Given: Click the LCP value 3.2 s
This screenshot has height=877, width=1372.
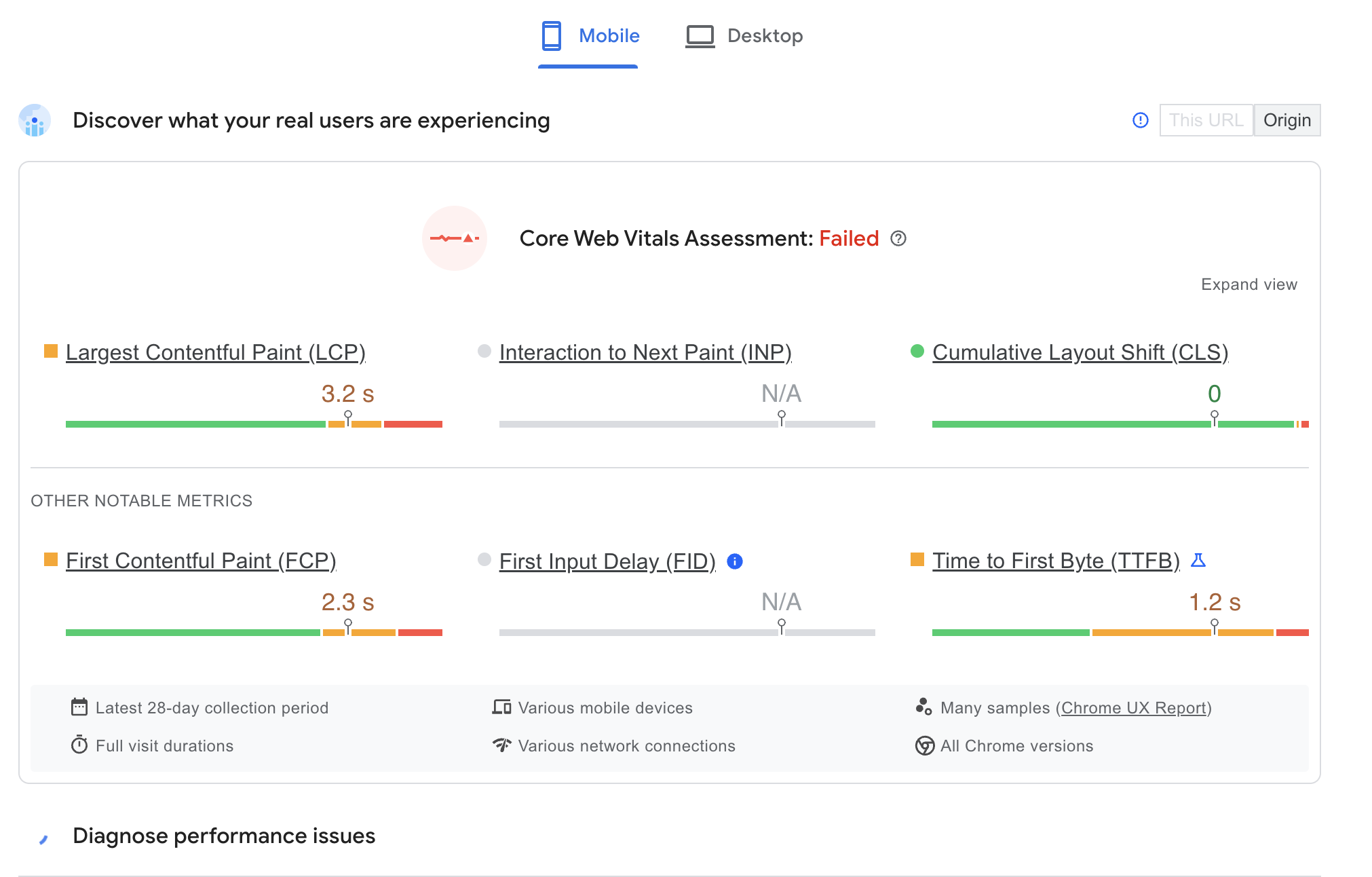Looking at the screenshot, I should pos(347,394).
